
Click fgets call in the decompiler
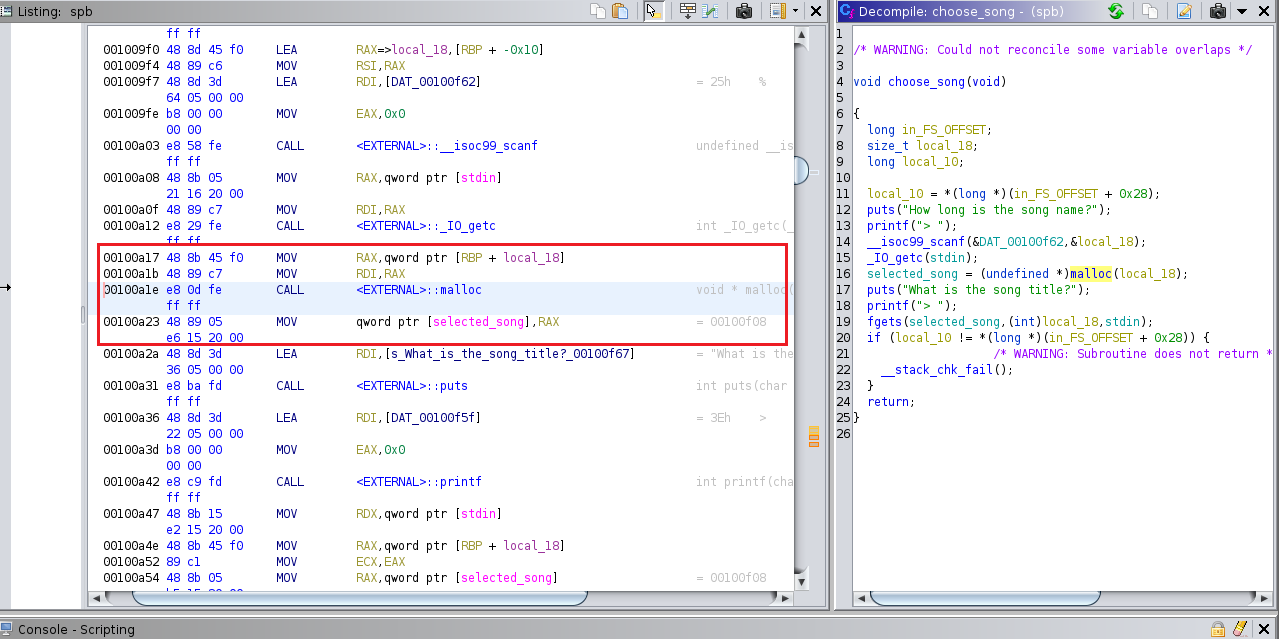coord(884,322)
